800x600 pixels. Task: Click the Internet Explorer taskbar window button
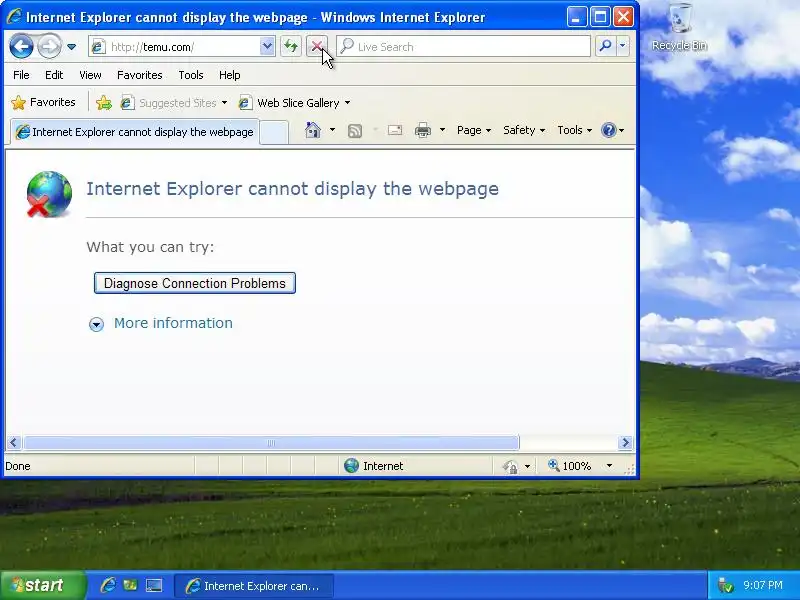pyautogui.click(x=254, y=586)
